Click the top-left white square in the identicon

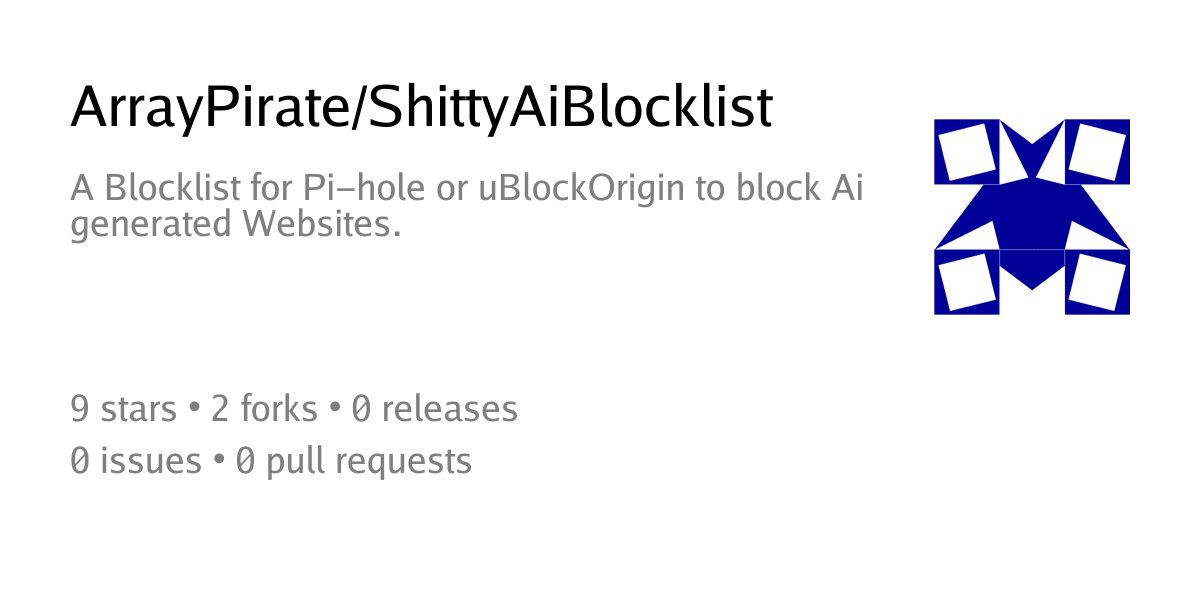click(967, 151)
